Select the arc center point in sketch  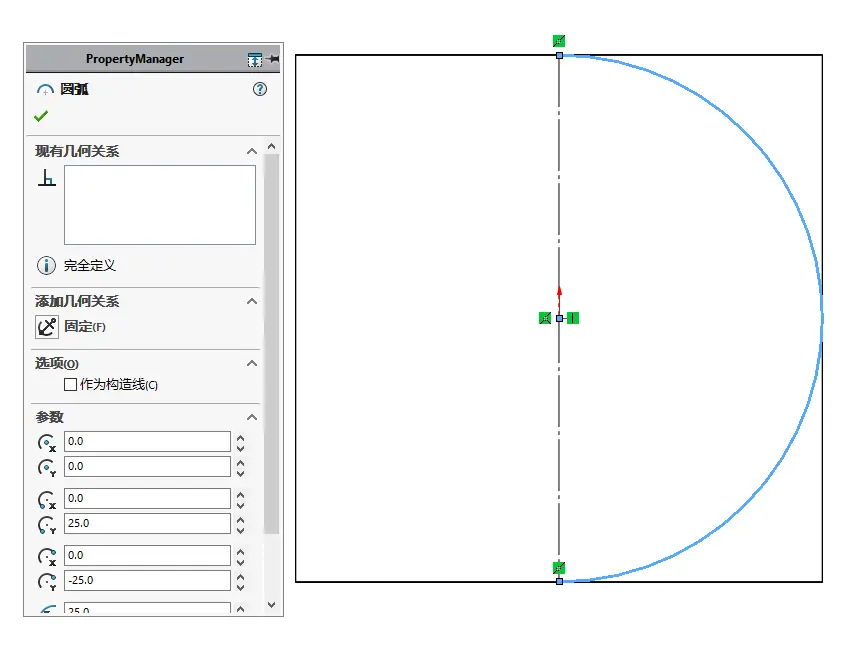(559, 318)
